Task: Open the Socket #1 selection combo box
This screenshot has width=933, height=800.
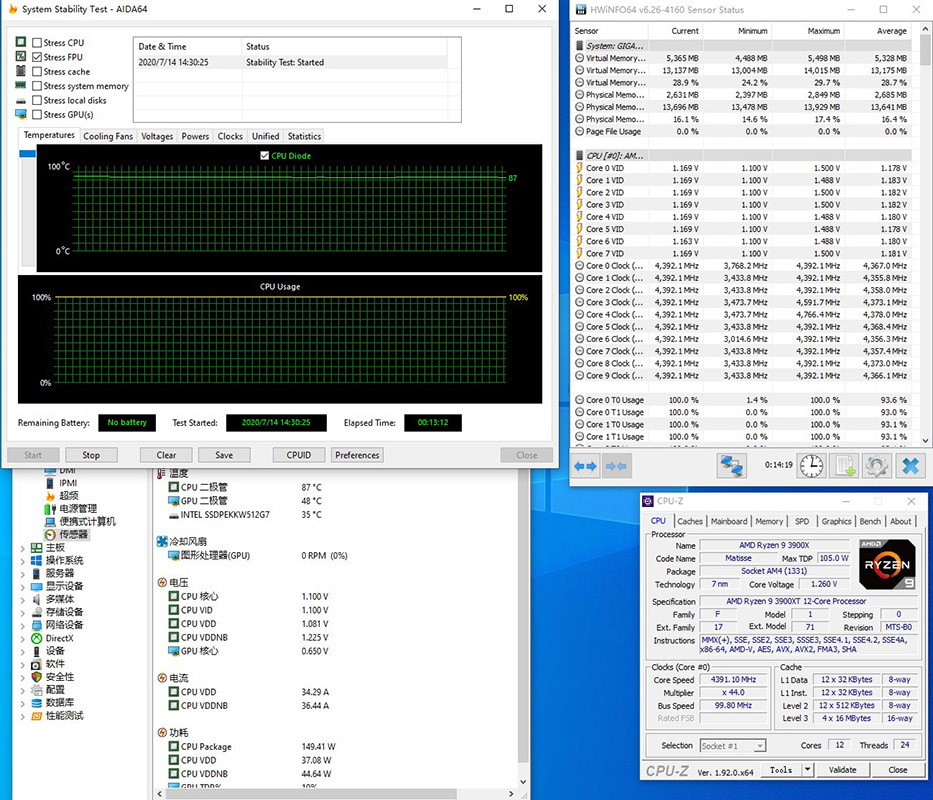Action: tap(733, 746)
